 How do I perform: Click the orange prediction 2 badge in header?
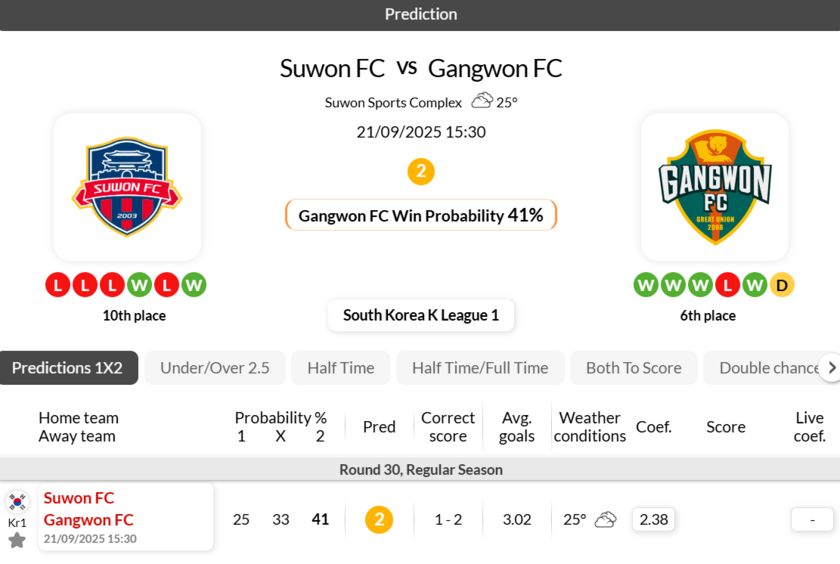[421, 172]
